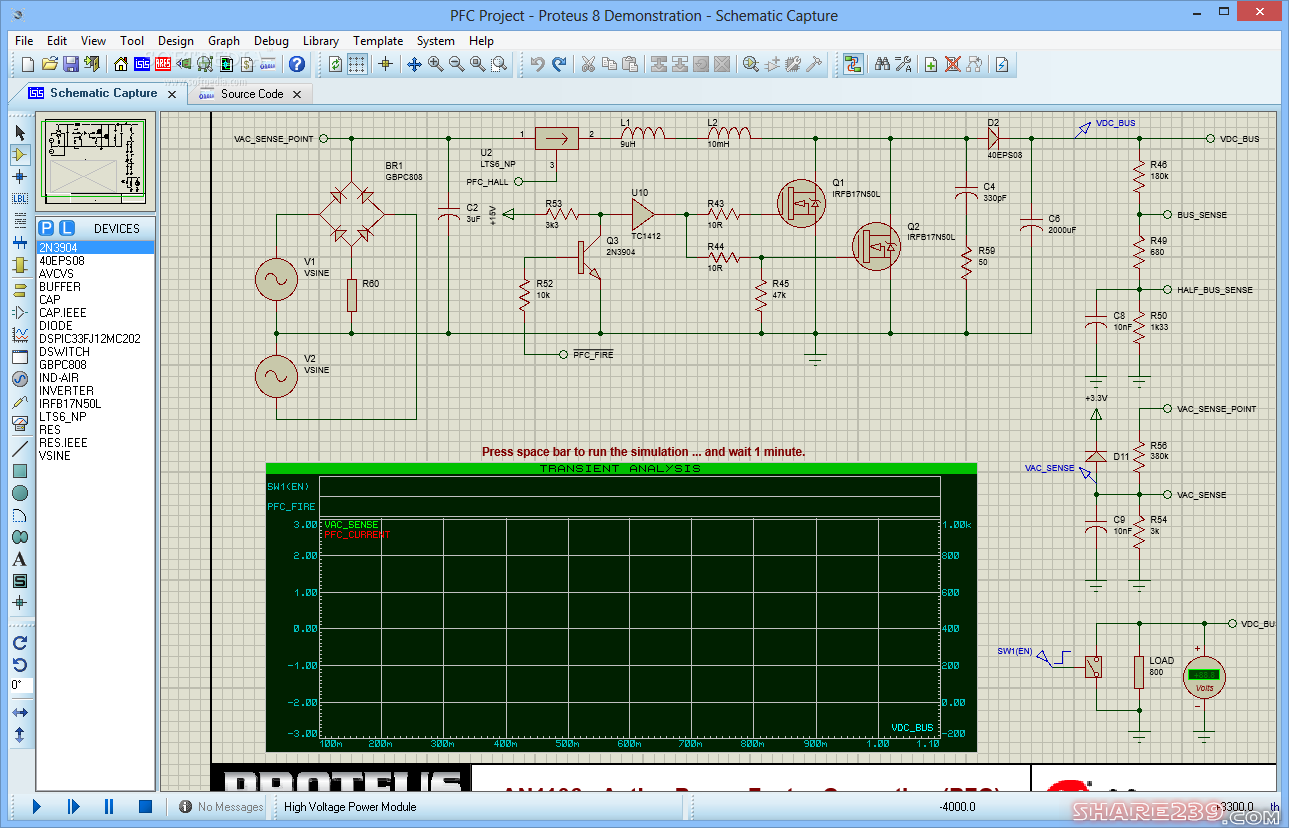Image resolution: width=1289 pixels, height=828 pixels.
Task: Create a new project with New icon
Action: (29, 64)
